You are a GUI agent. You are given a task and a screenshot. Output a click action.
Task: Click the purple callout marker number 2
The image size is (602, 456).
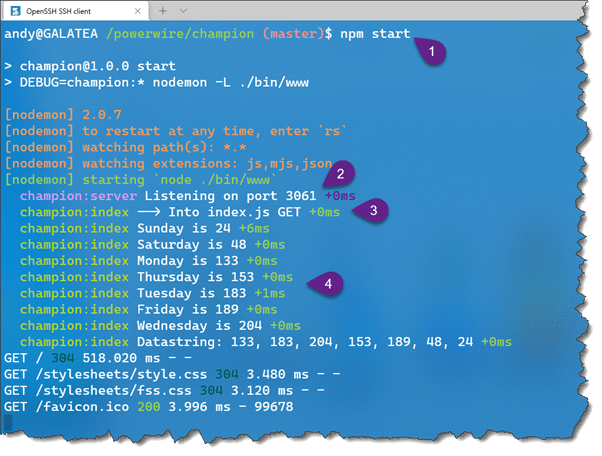click(340, 174)
